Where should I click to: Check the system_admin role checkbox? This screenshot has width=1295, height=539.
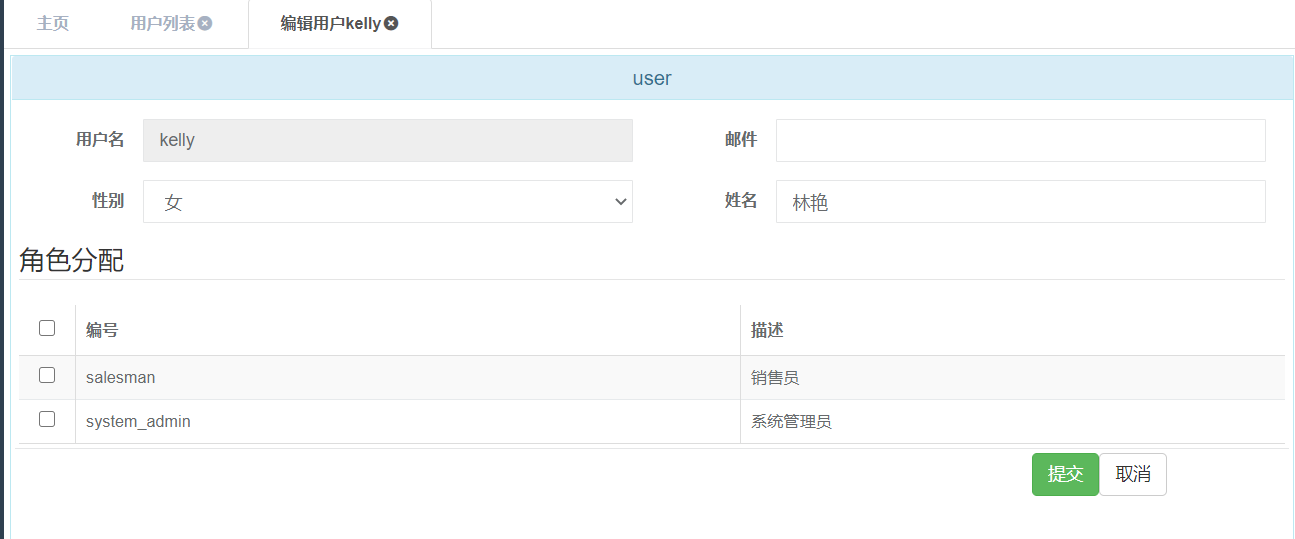(x=47, y=419)
